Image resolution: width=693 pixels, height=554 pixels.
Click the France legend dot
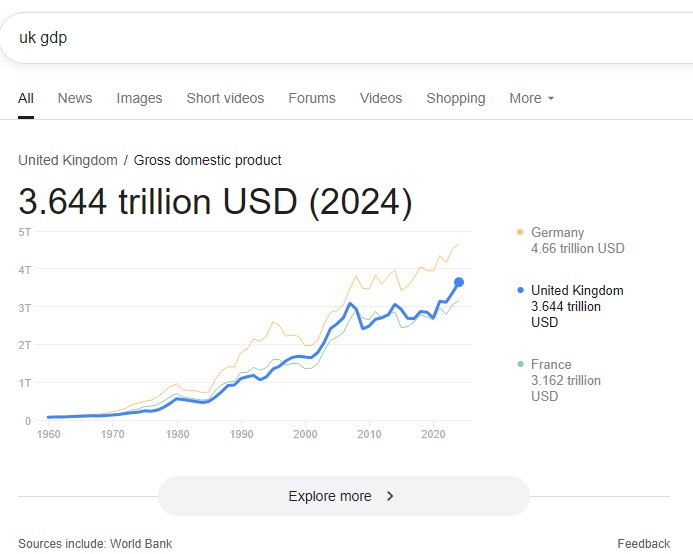pos(520,364)
